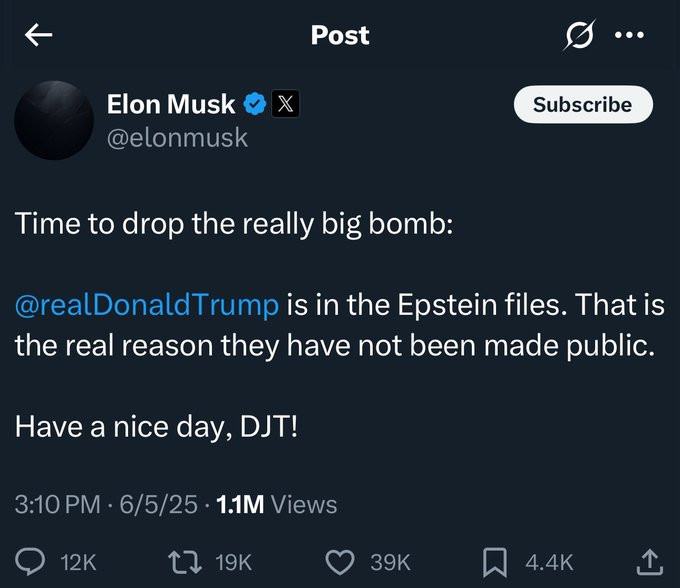Click the repost arrows icon
Image resolution: width=680 pixels, height=588 pixels.
point(185,561)
